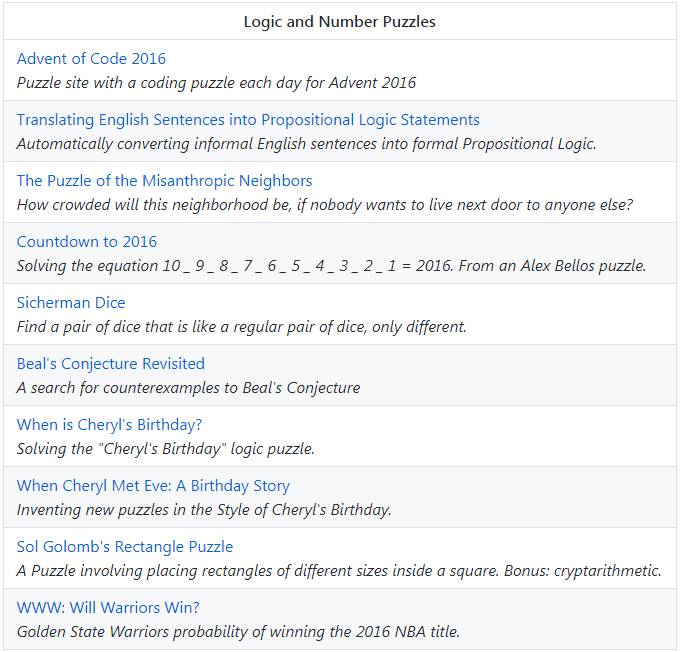The width and height of the screenshot is (682, 652).
Task: Open the Countdown to 2016 link
Action: coord(87,242)
